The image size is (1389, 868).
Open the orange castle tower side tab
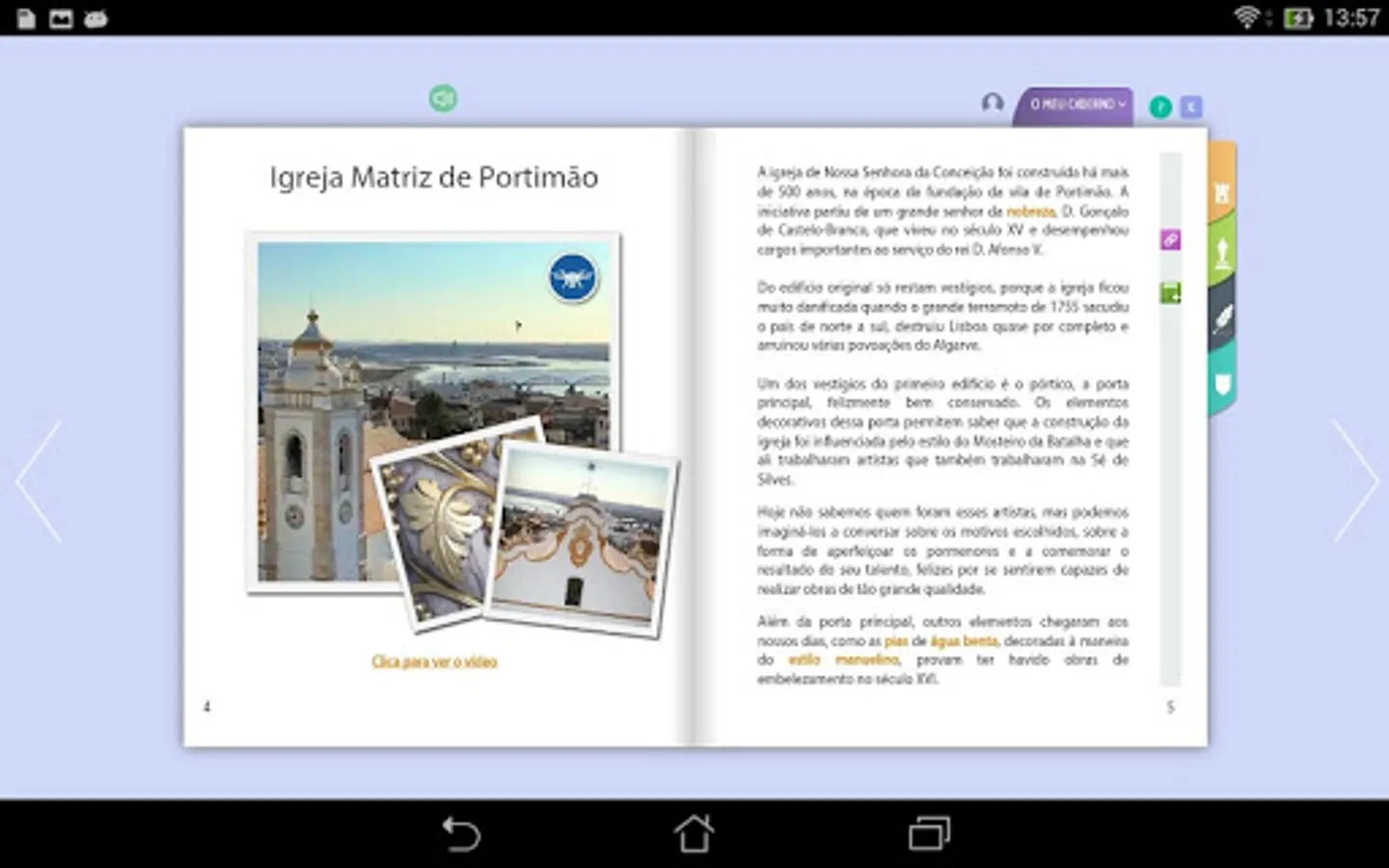(x=1221, y=191)
